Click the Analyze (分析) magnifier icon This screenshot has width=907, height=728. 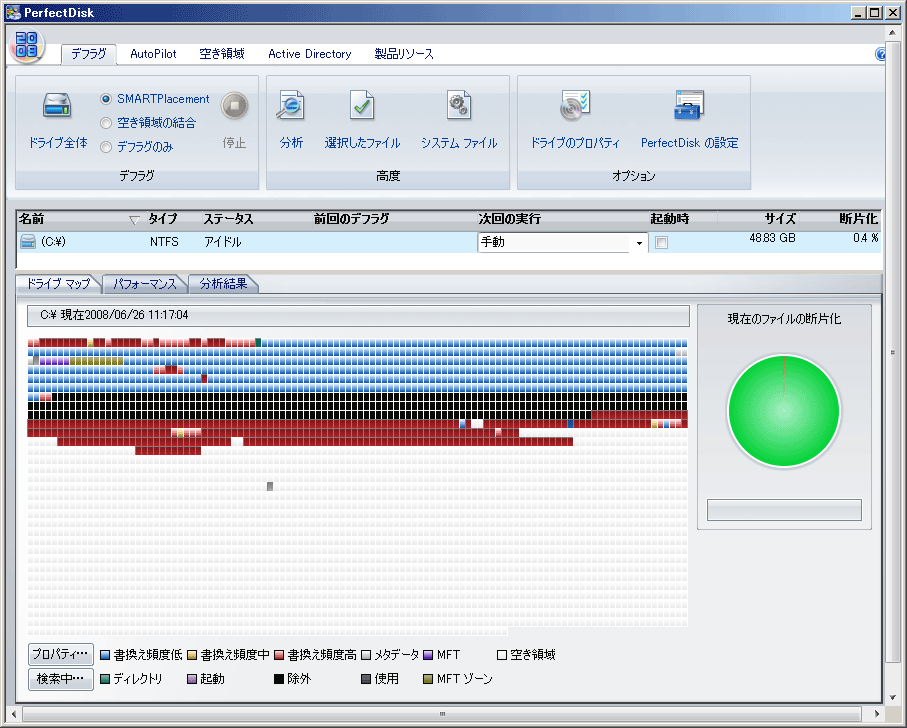pyautogui.click(x=290, y=105)
